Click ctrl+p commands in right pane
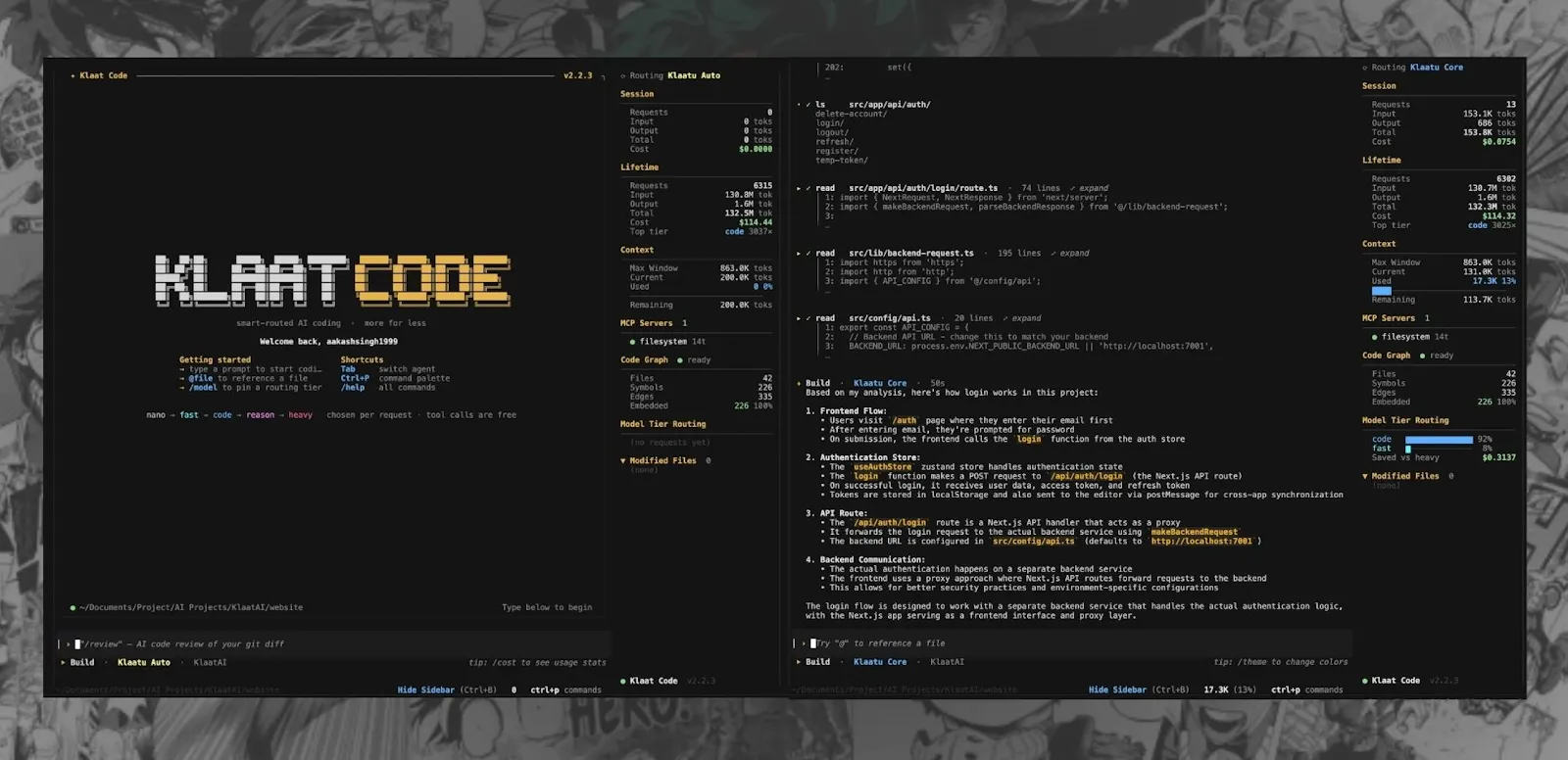The width and height of the screenshot is (1568, 760). [1307, 690]
